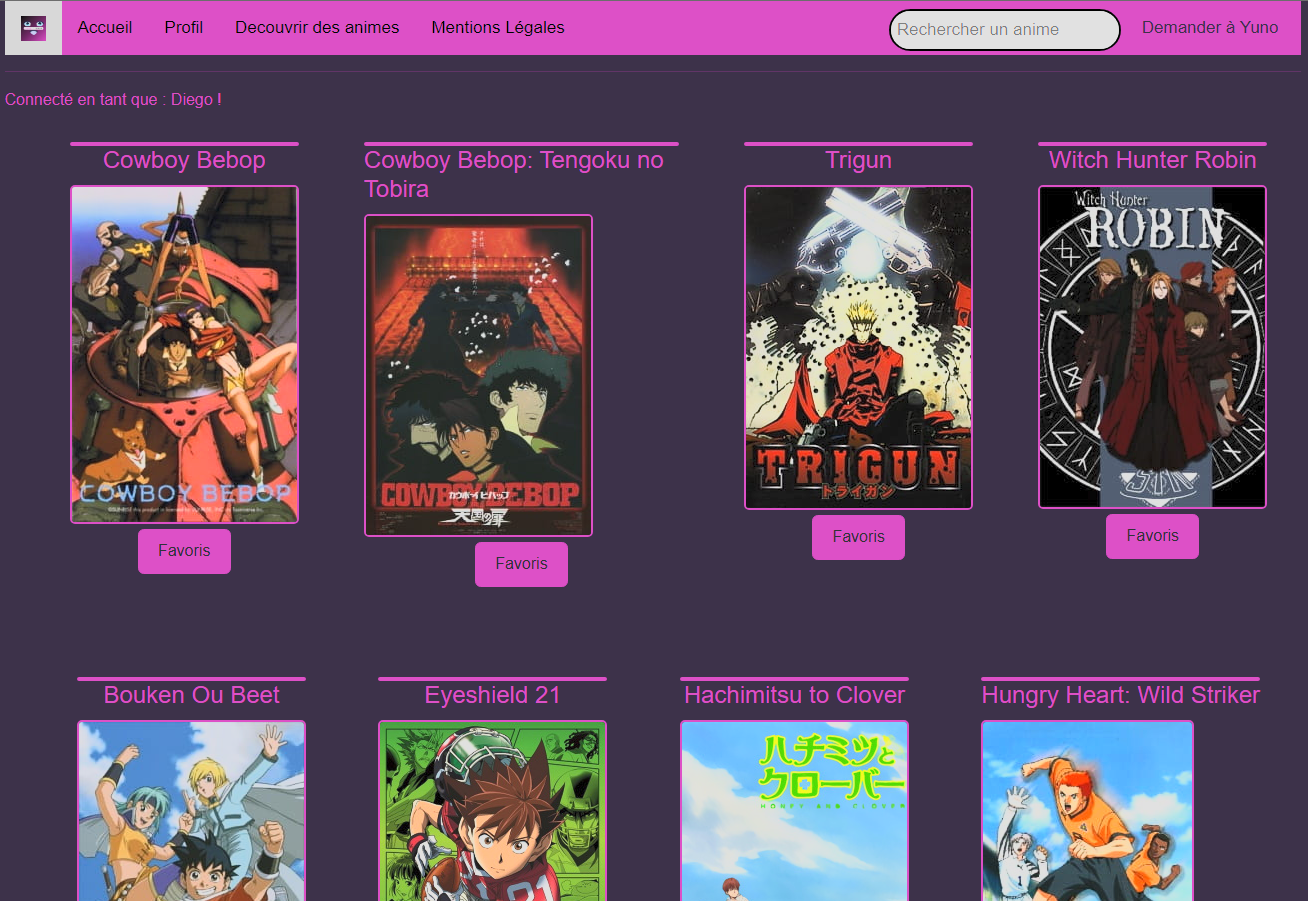Add Trigun to Favoris
The image size is (1308, 901).
click(x=858, y=537)
